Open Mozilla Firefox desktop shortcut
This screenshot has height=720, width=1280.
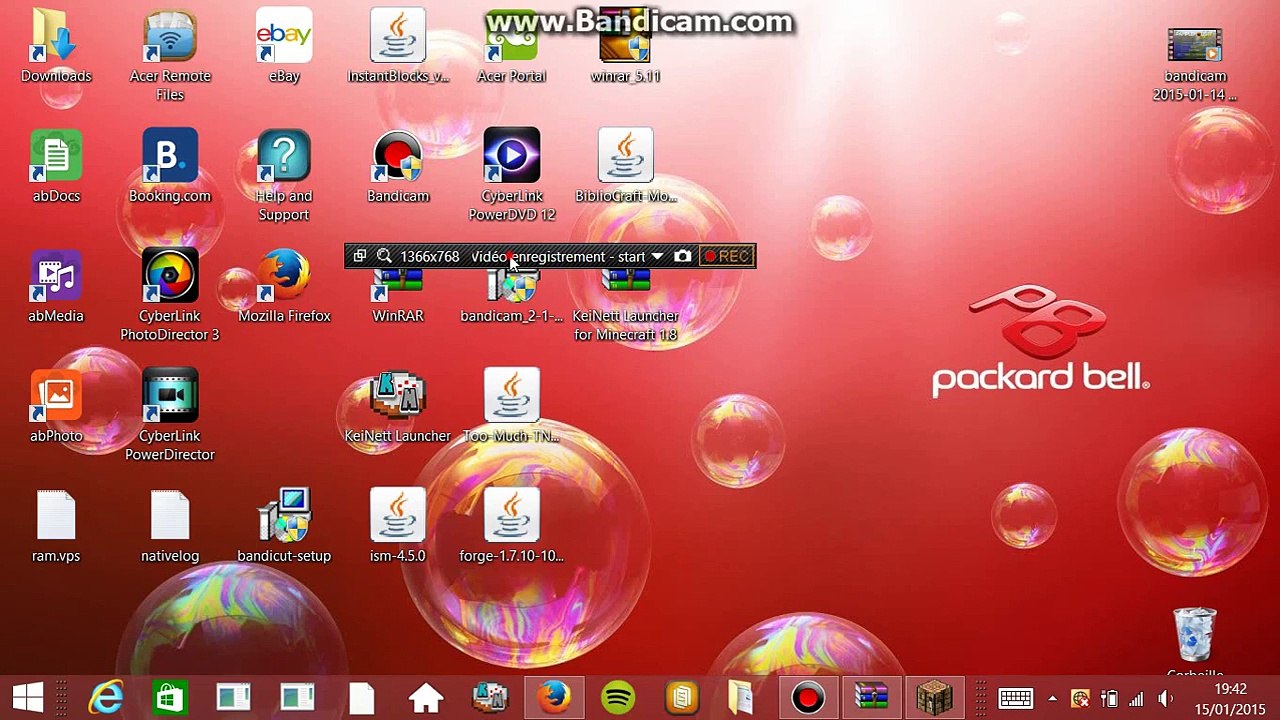click(x=284, y=286)
